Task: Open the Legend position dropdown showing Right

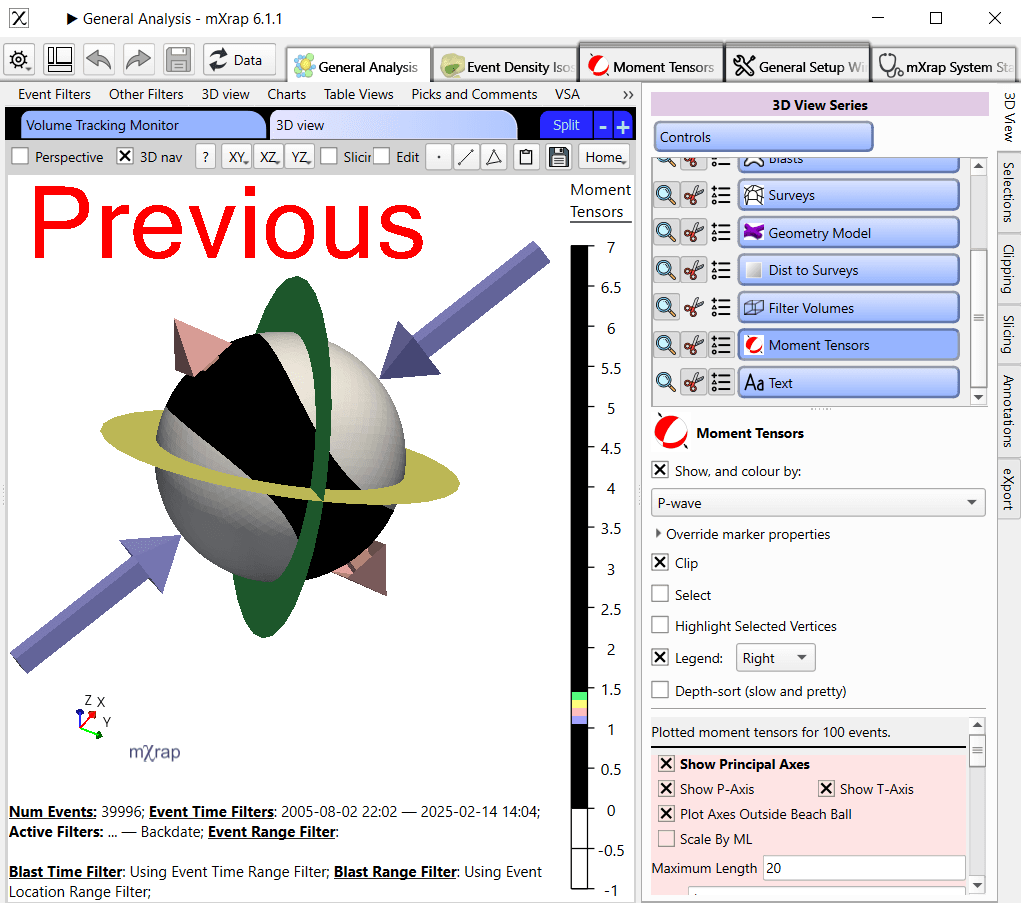Action: pyautogui.click(x=775, y=658)
